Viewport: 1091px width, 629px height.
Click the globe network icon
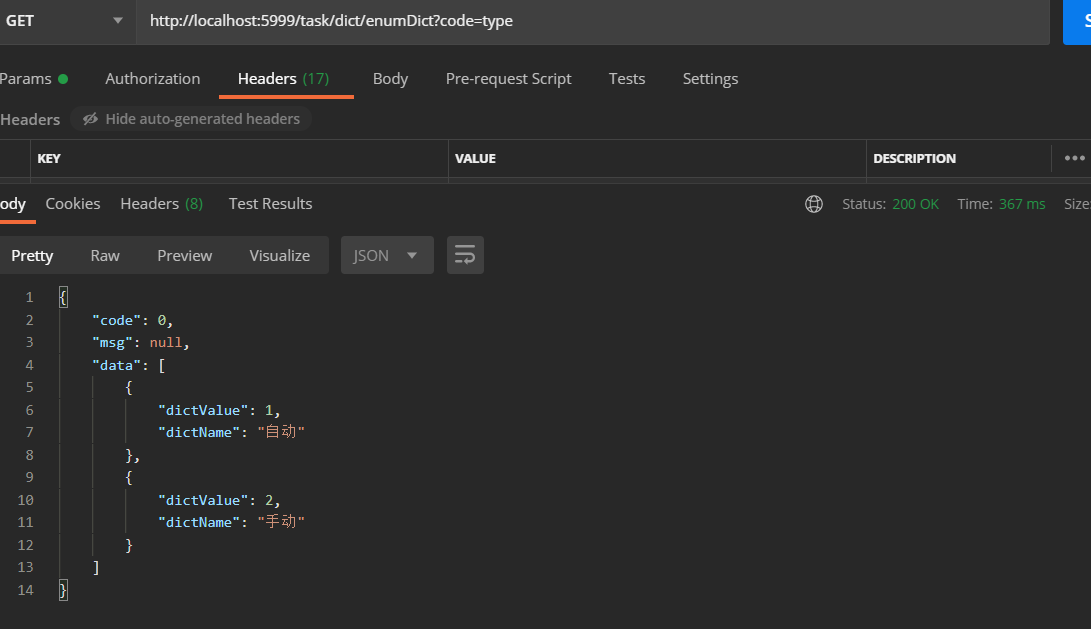click(x=814, y=204)
